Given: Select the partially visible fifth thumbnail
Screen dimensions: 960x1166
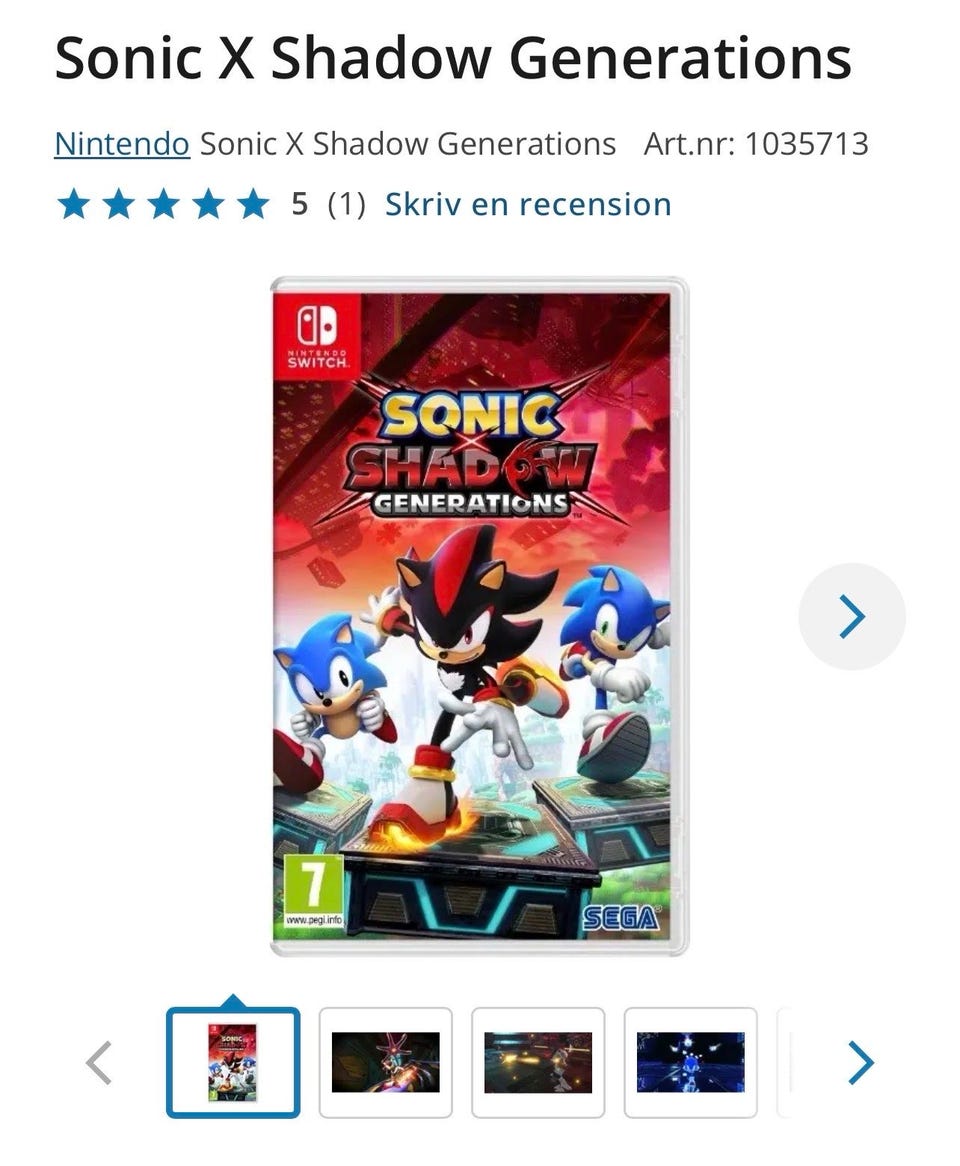Looking at the screenshot, I should pos(784,1063).
